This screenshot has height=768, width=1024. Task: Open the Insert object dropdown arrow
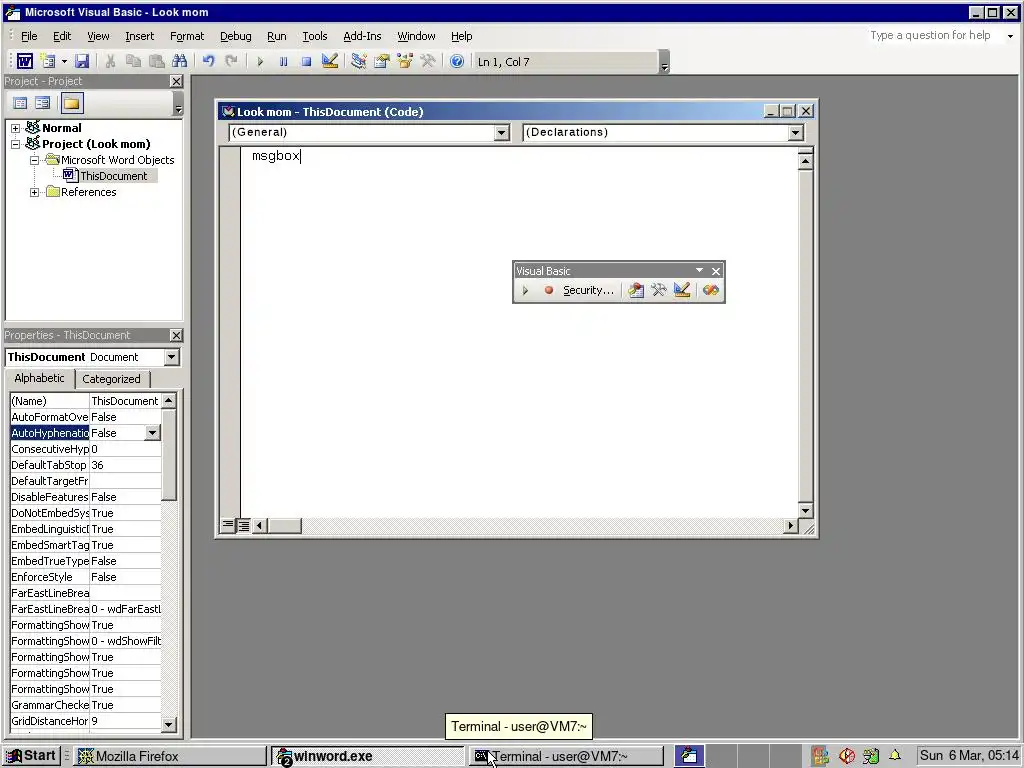64,61
